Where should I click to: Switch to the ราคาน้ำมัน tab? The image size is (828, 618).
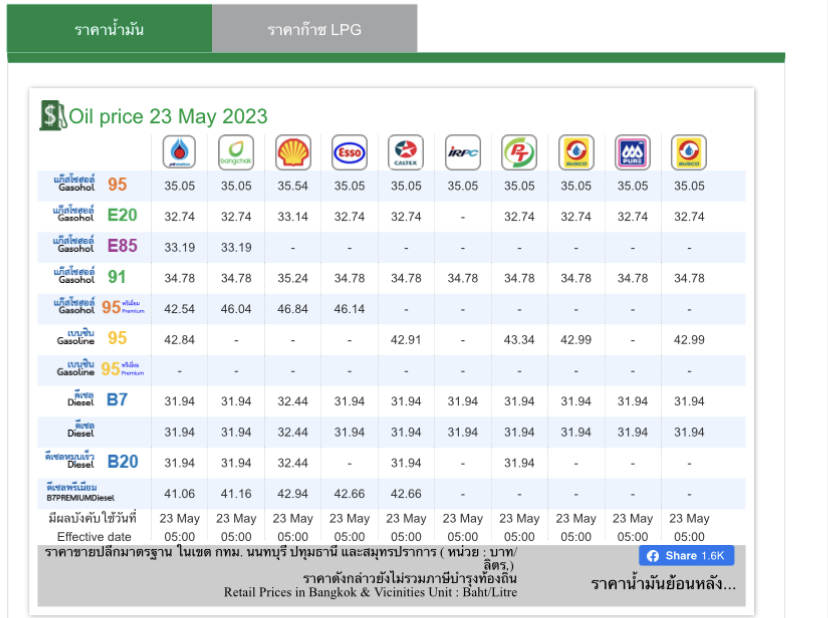click(x=109, y=29)
